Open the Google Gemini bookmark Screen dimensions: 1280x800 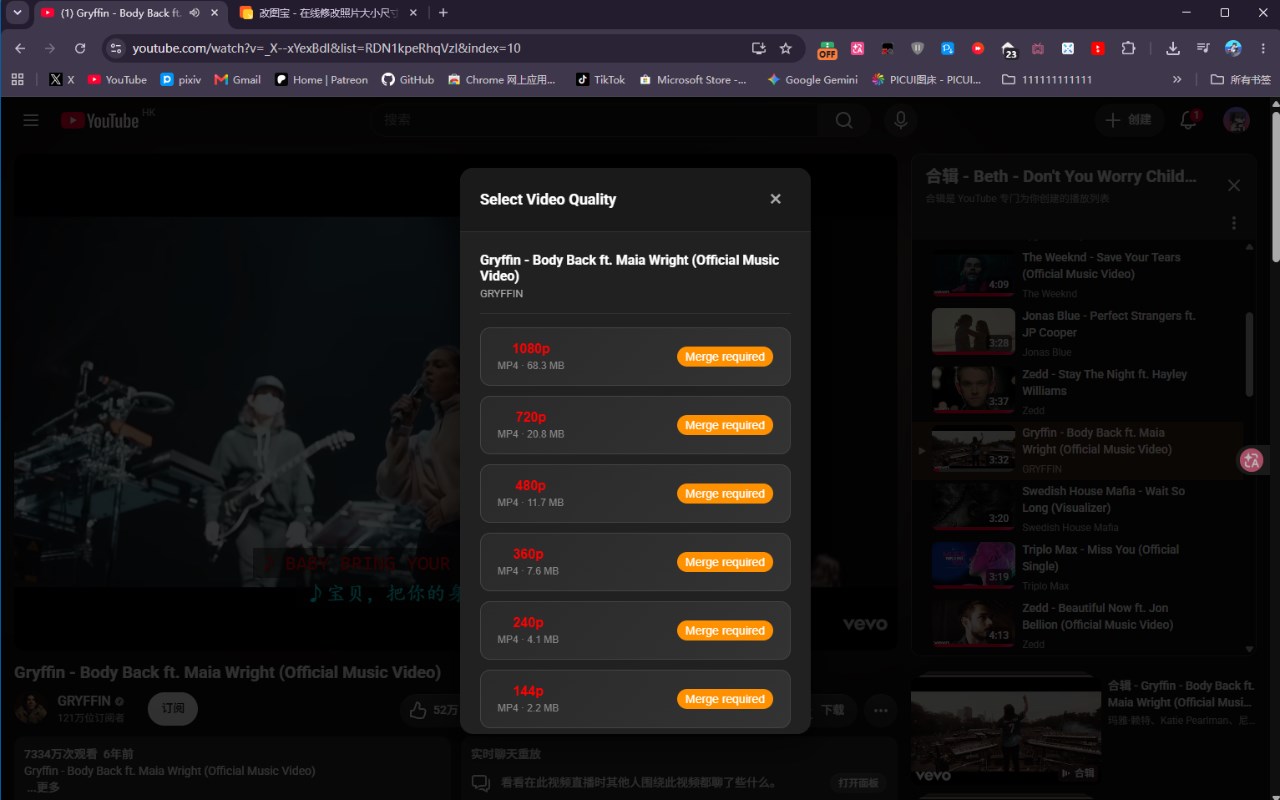[x=811, y=79]
